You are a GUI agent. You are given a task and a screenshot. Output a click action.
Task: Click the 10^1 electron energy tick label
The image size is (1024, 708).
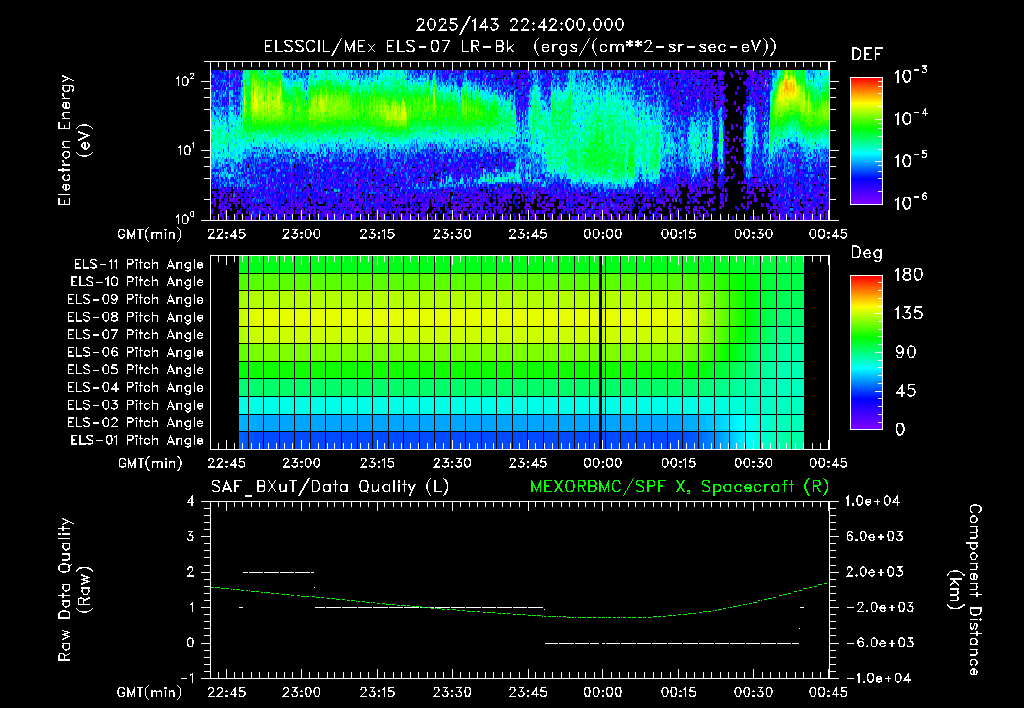tap(185, 150)
